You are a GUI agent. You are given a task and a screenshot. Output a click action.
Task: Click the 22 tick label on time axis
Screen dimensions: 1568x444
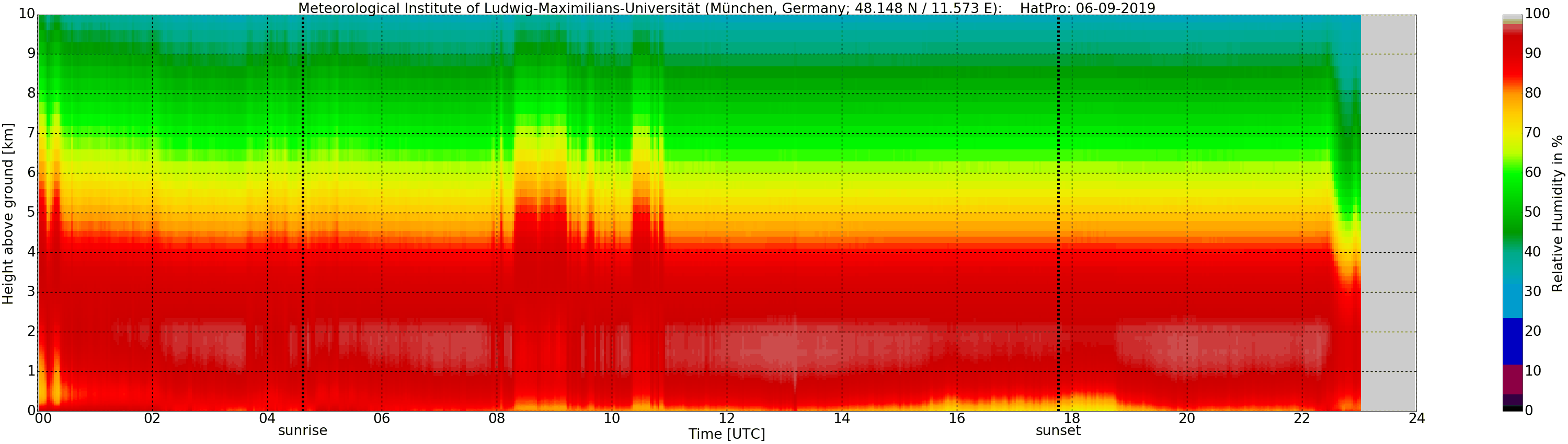click(1301, 418)
